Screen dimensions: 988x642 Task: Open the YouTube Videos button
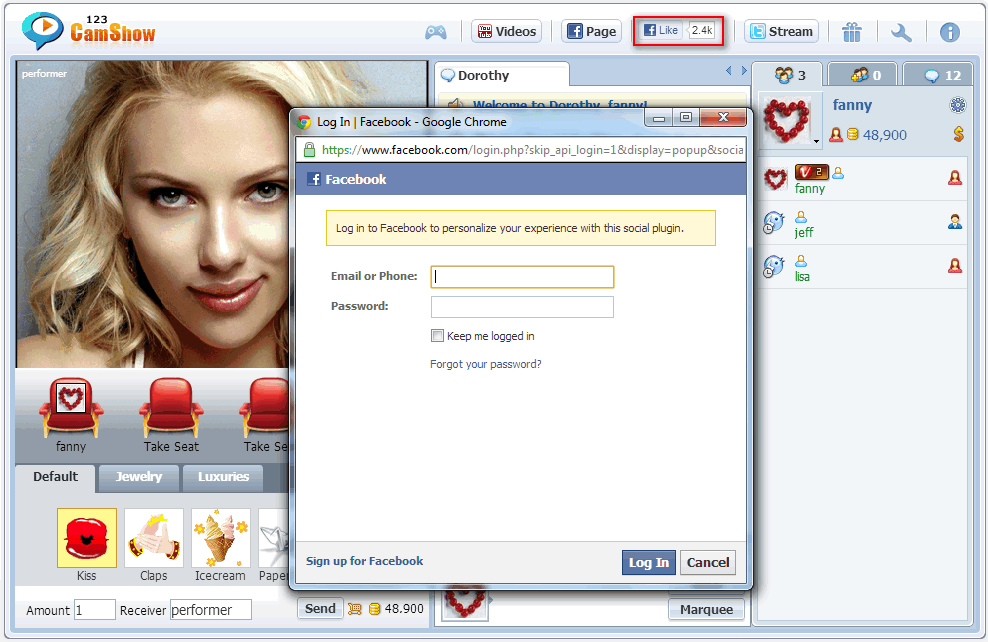(x=507, y=32)
